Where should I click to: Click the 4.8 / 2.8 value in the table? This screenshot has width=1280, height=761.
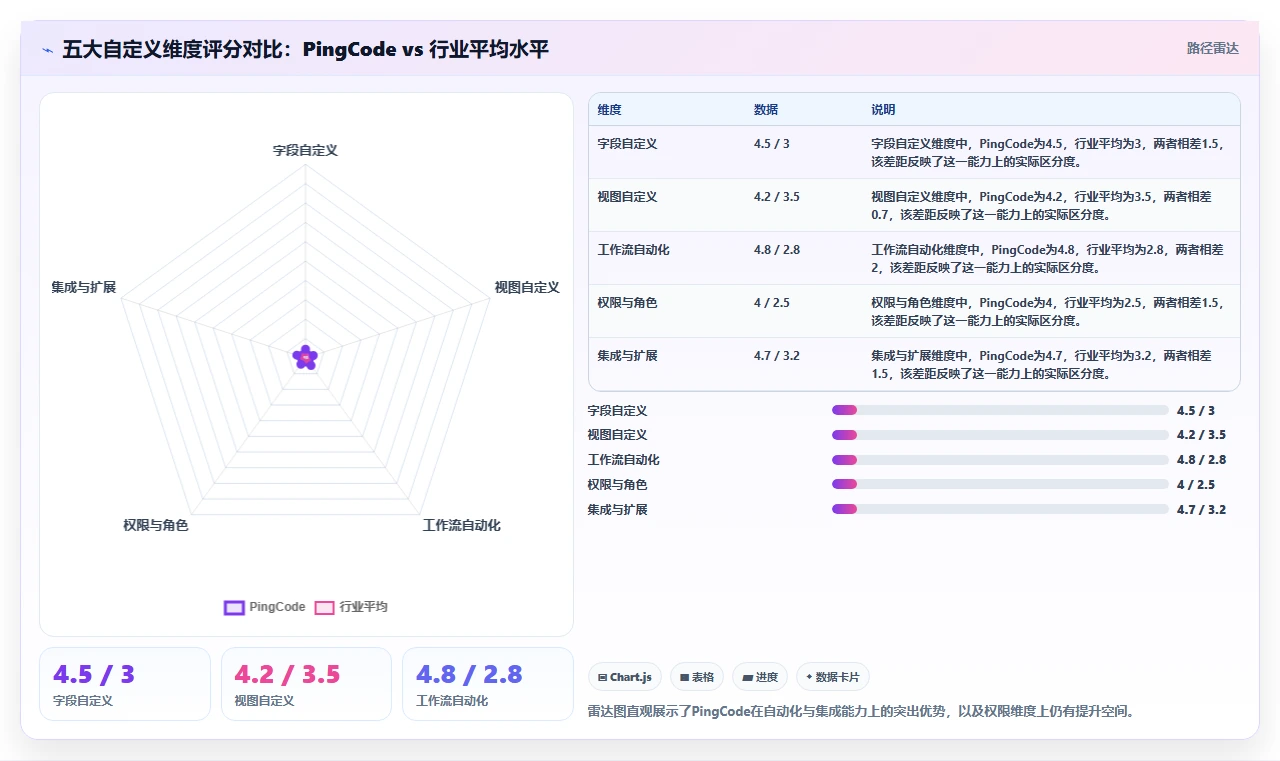(x=777, y=250)
